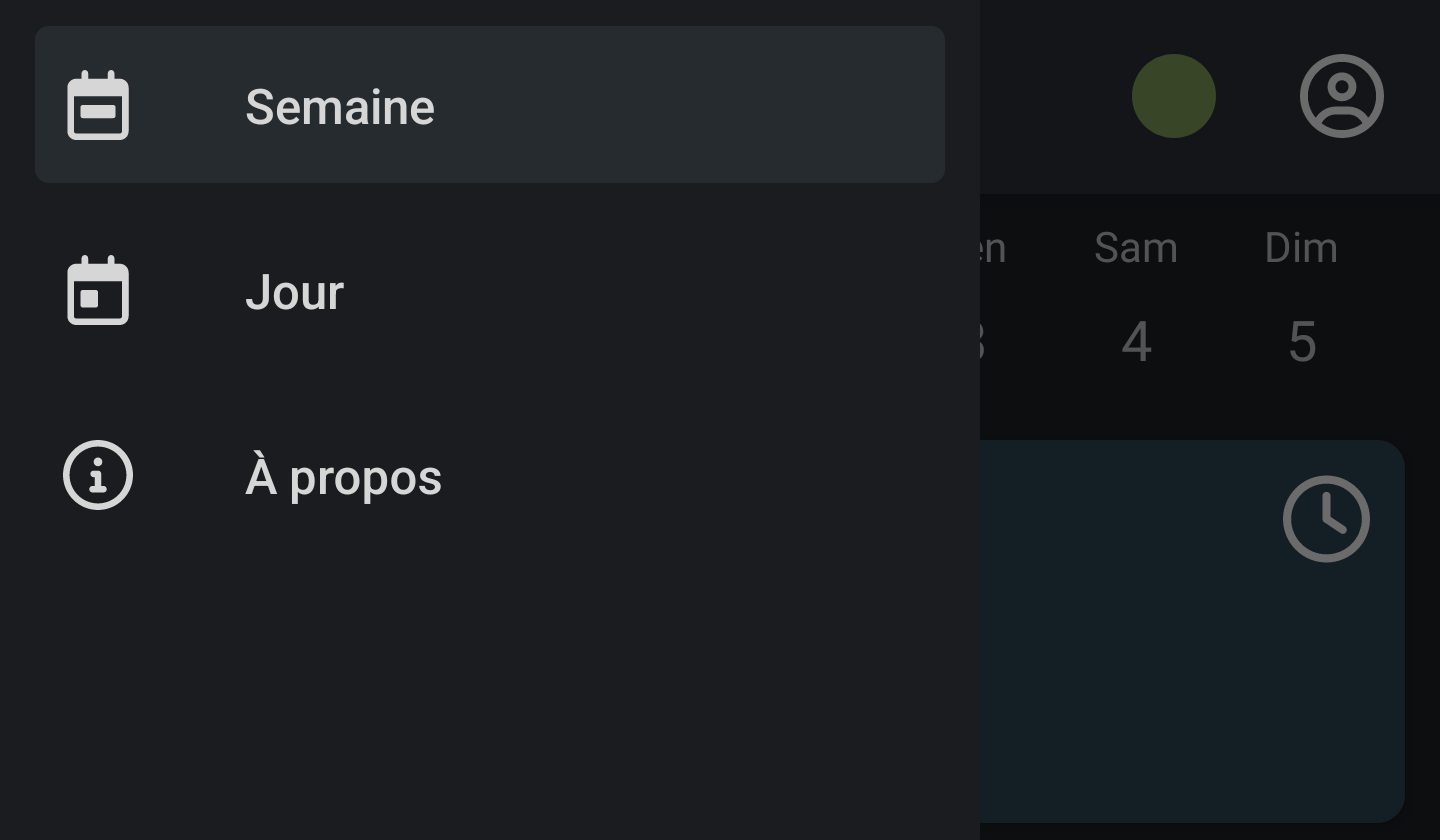Screen dimensions: 1440x840
Task: Click the green circle in the header
Action: (x=1173, y=96)
